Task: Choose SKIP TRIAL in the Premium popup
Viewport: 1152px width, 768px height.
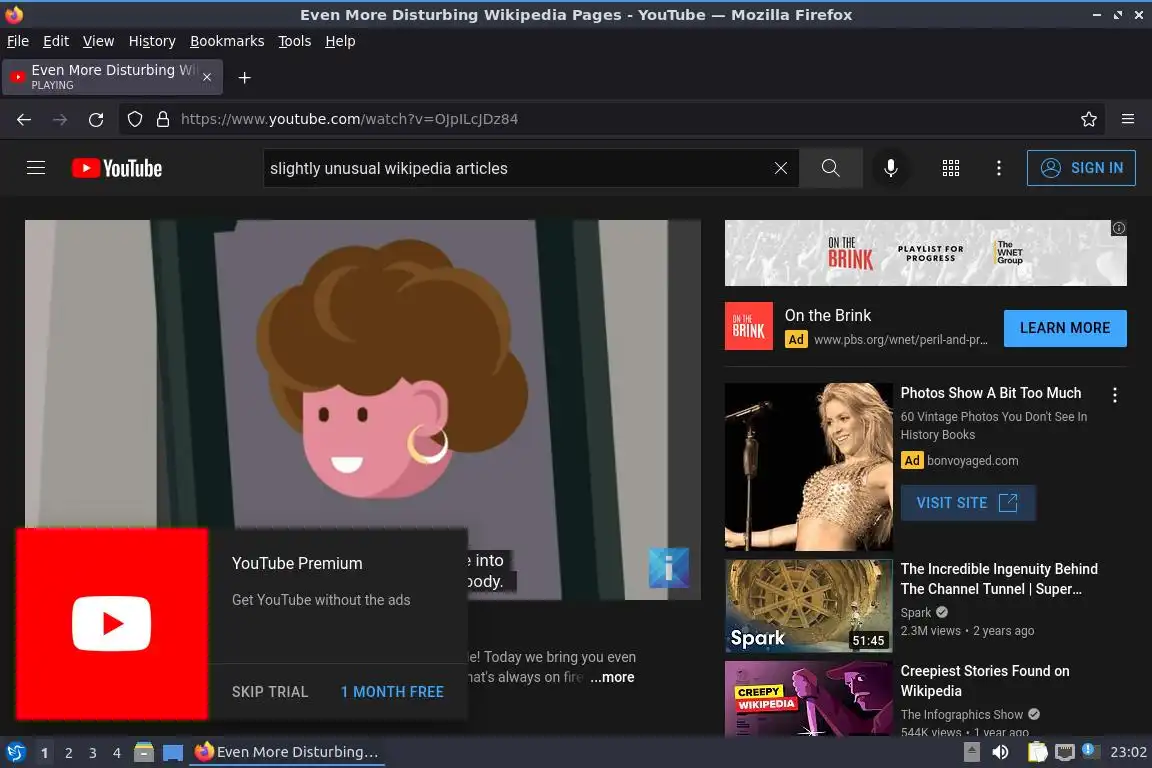Action: tap(270, 692)
